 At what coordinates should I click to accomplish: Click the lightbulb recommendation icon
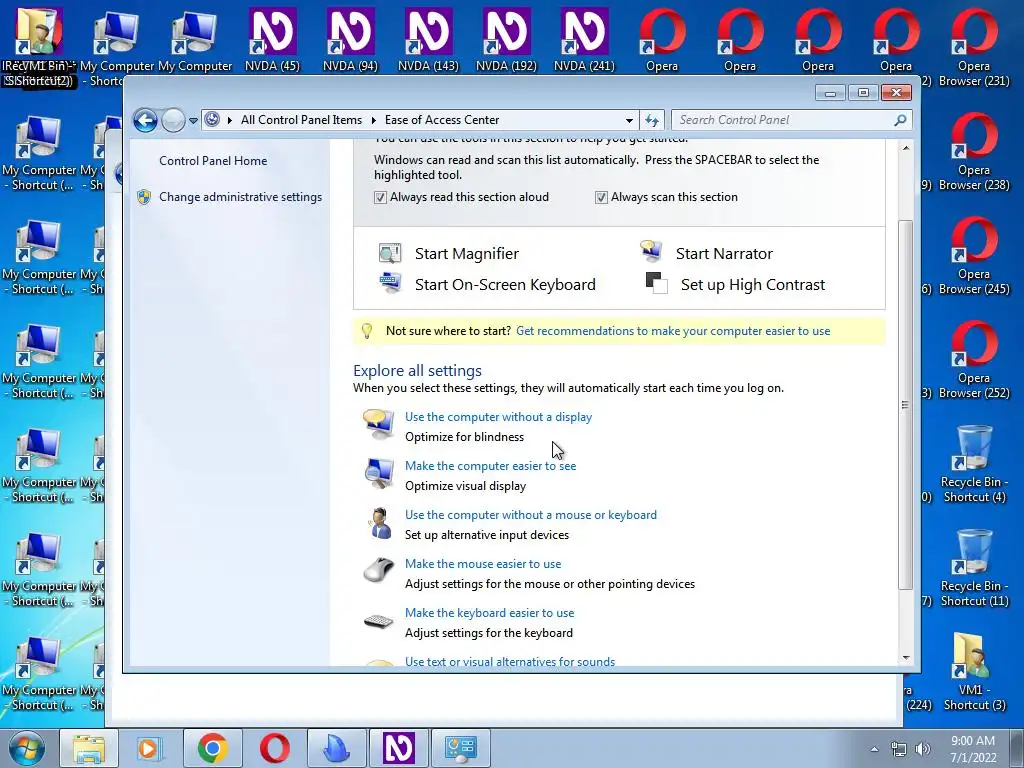click(367, 331)
